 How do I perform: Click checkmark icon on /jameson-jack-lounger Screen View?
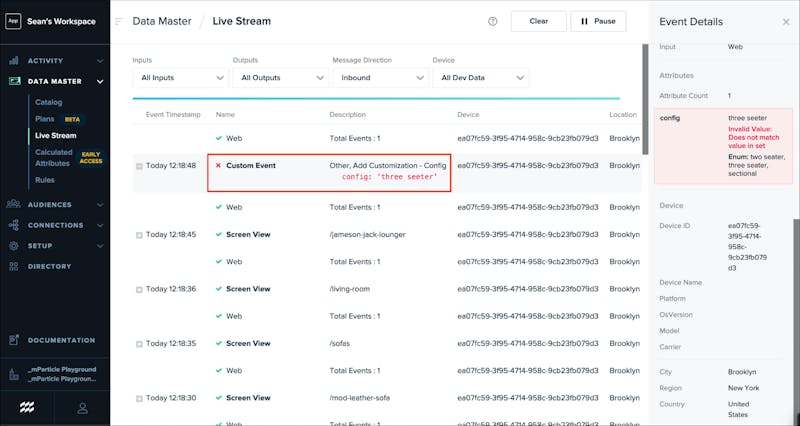[218, 235]
